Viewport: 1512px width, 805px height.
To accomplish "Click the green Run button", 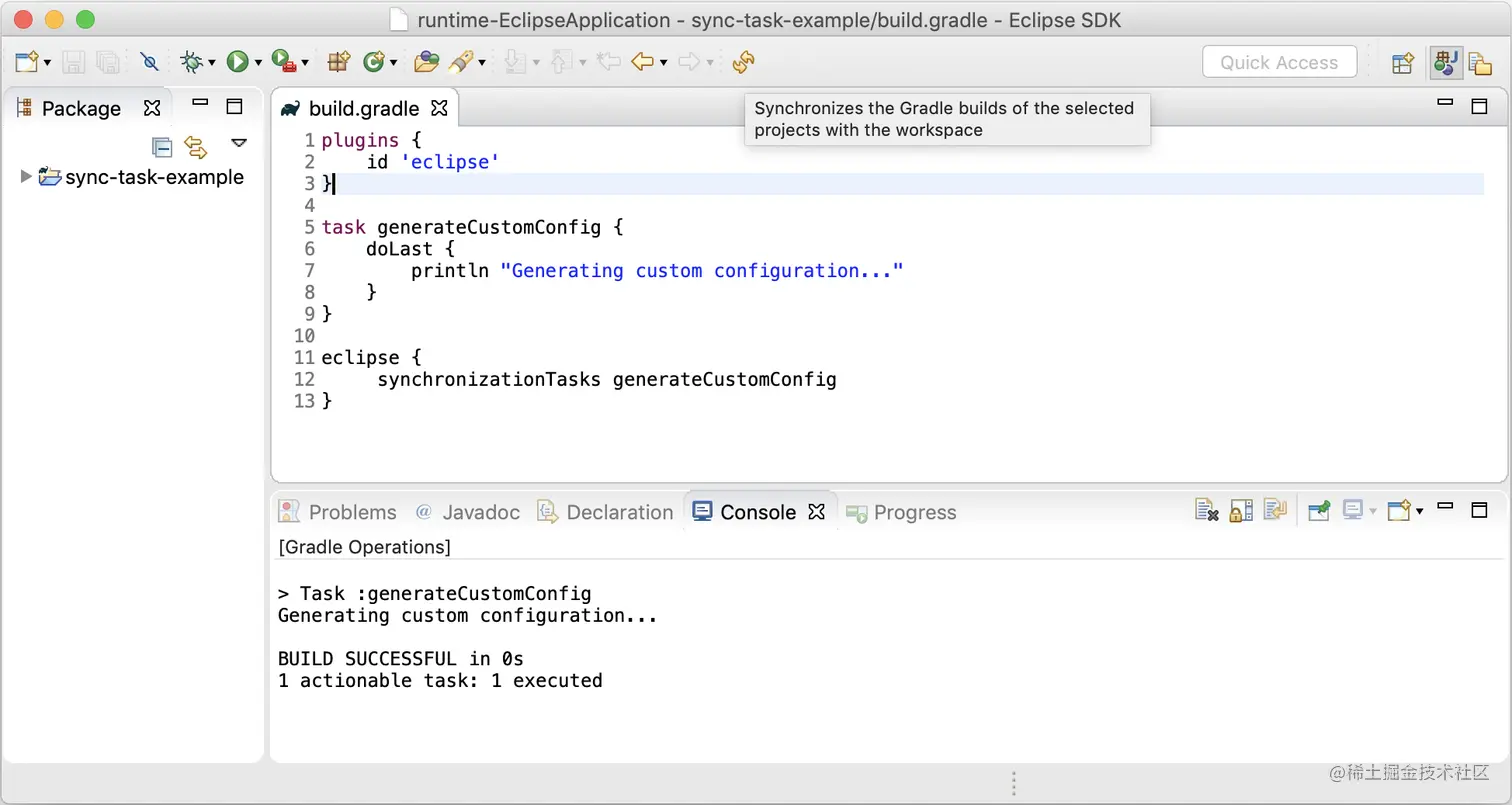I will click(237, 62).
